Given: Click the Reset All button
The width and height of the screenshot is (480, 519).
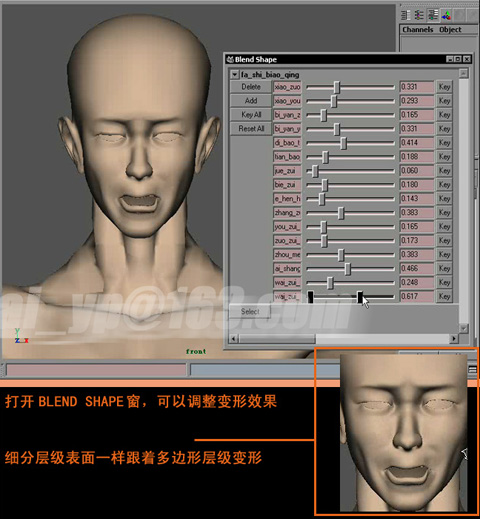Looking at the screenshot, I should click(x=251, y=129).
